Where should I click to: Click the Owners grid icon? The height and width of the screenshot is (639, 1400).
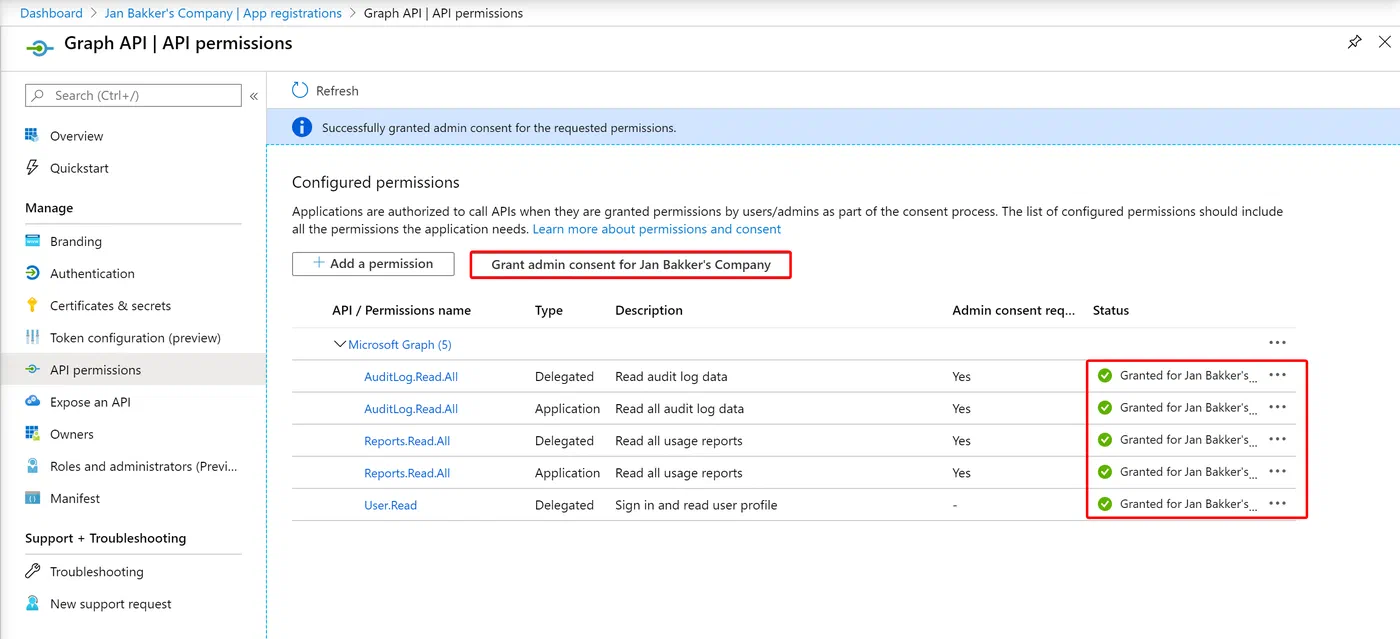(x=32, y=433)
